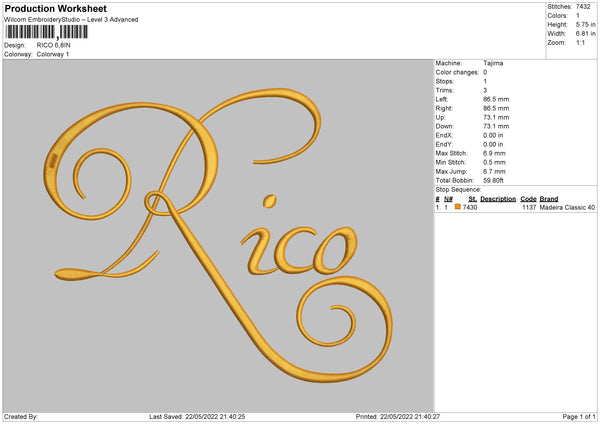Click the Wilcom EmbroideryStudio subtitle text

(71, 19)
